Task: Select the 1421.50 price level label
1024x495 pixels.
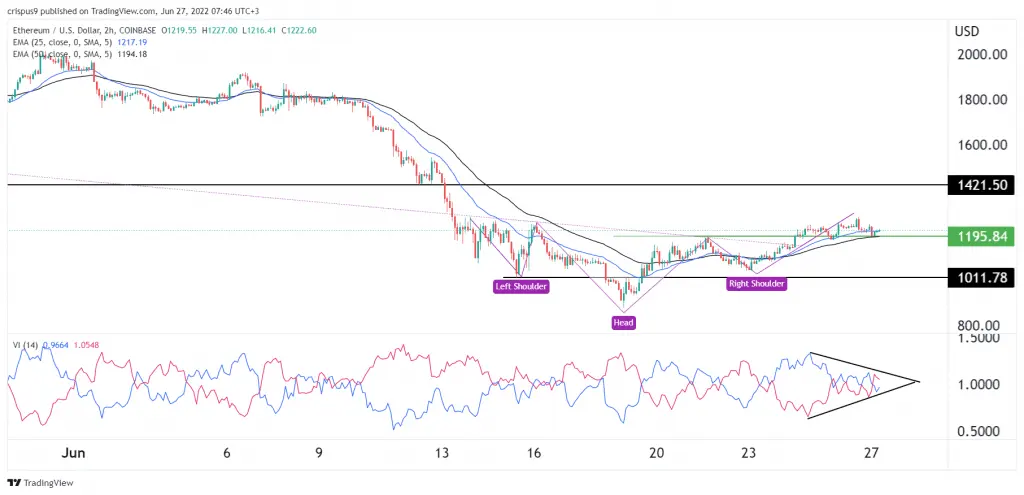Action: point(981,185)
